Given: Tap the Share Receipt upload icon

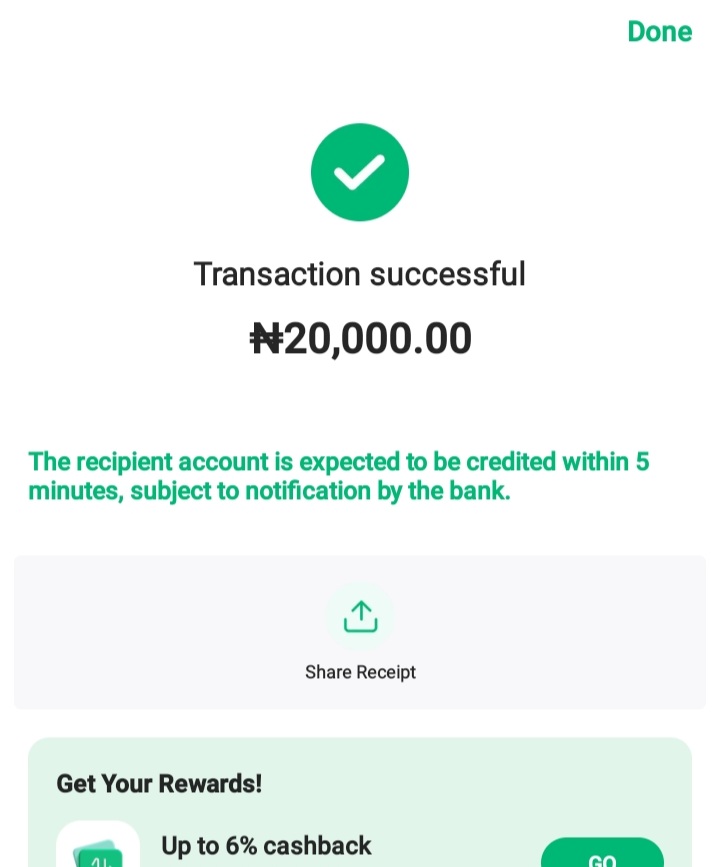Looking at the screenshot, I should [x=360, y=616].
